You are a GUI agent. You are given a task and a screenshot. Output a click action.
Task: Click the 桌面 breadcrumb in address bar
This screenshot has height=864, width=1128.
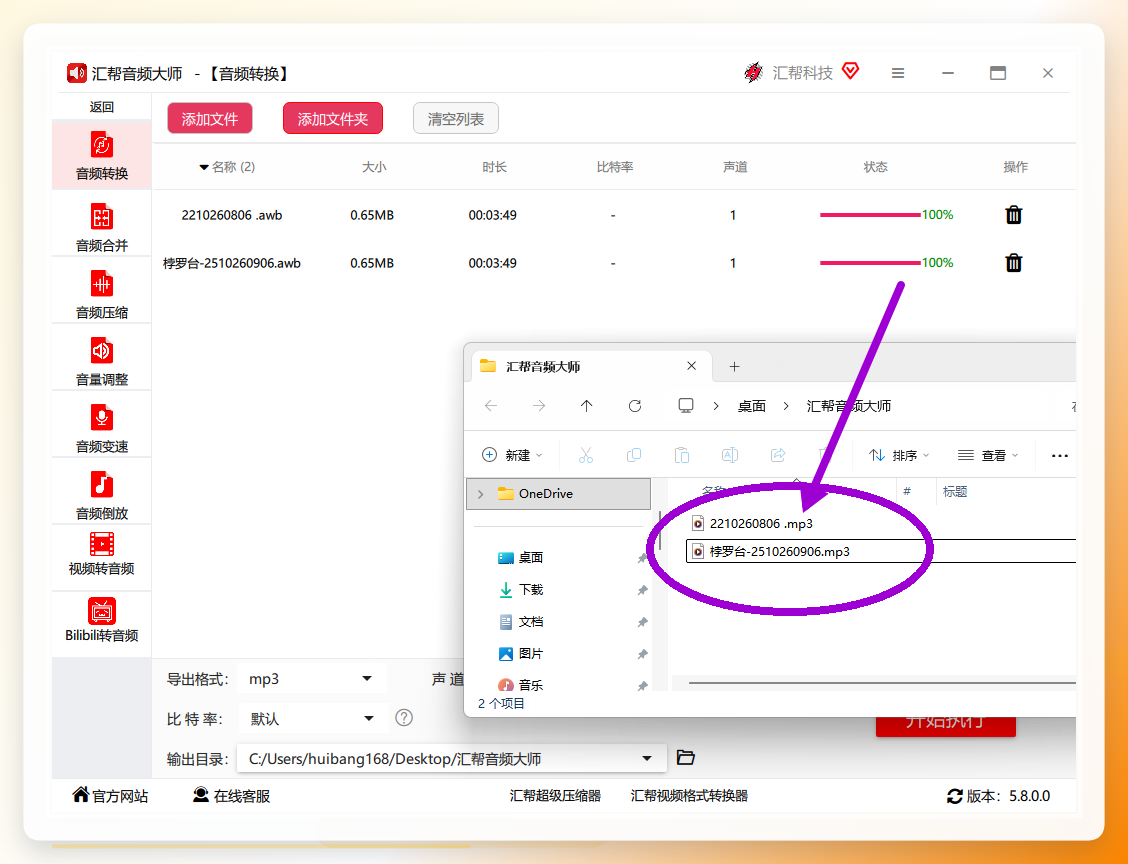[752, 406]
